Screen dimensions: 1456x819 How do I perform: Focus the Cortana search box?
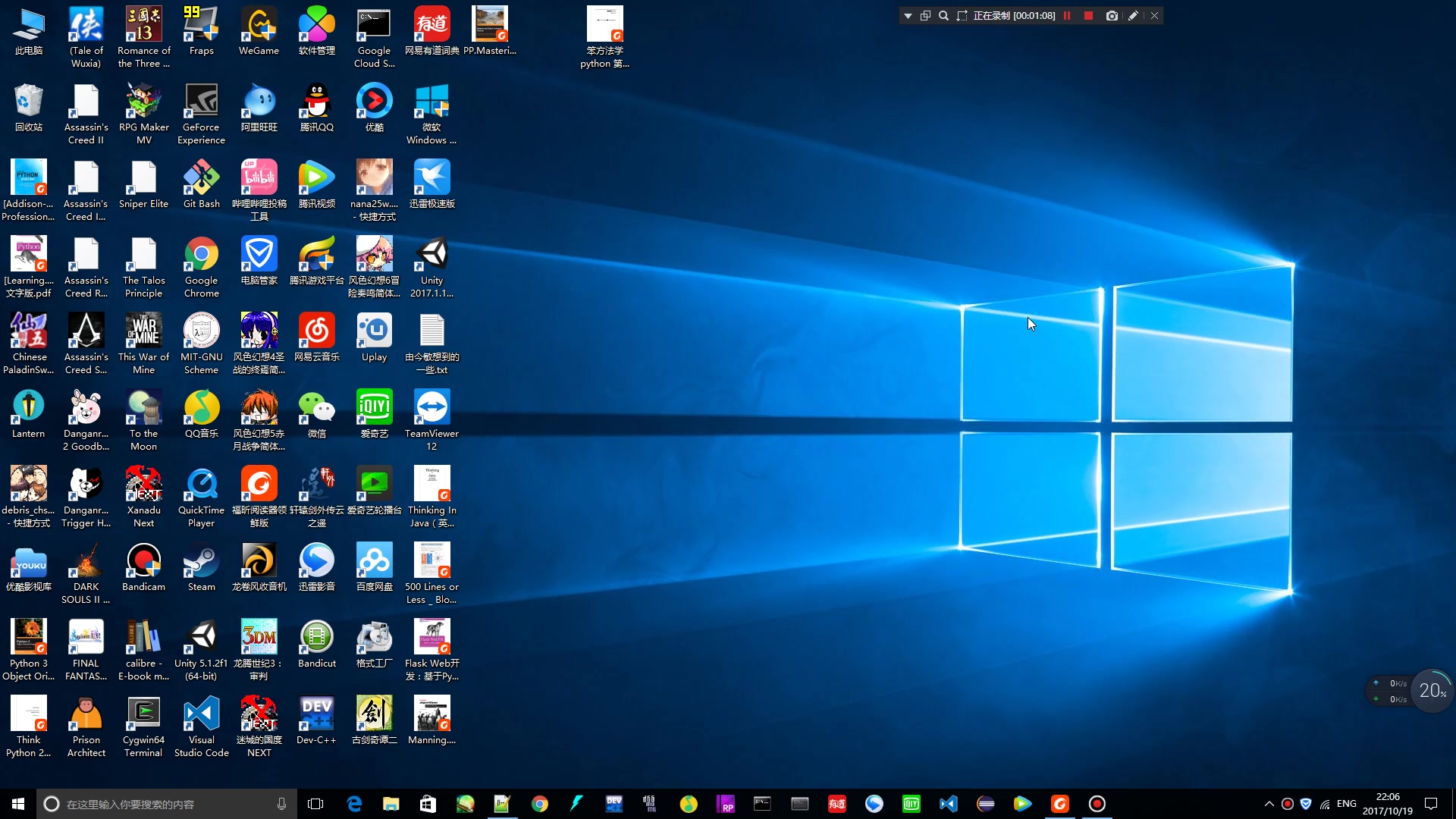click(x=167, y=804)
